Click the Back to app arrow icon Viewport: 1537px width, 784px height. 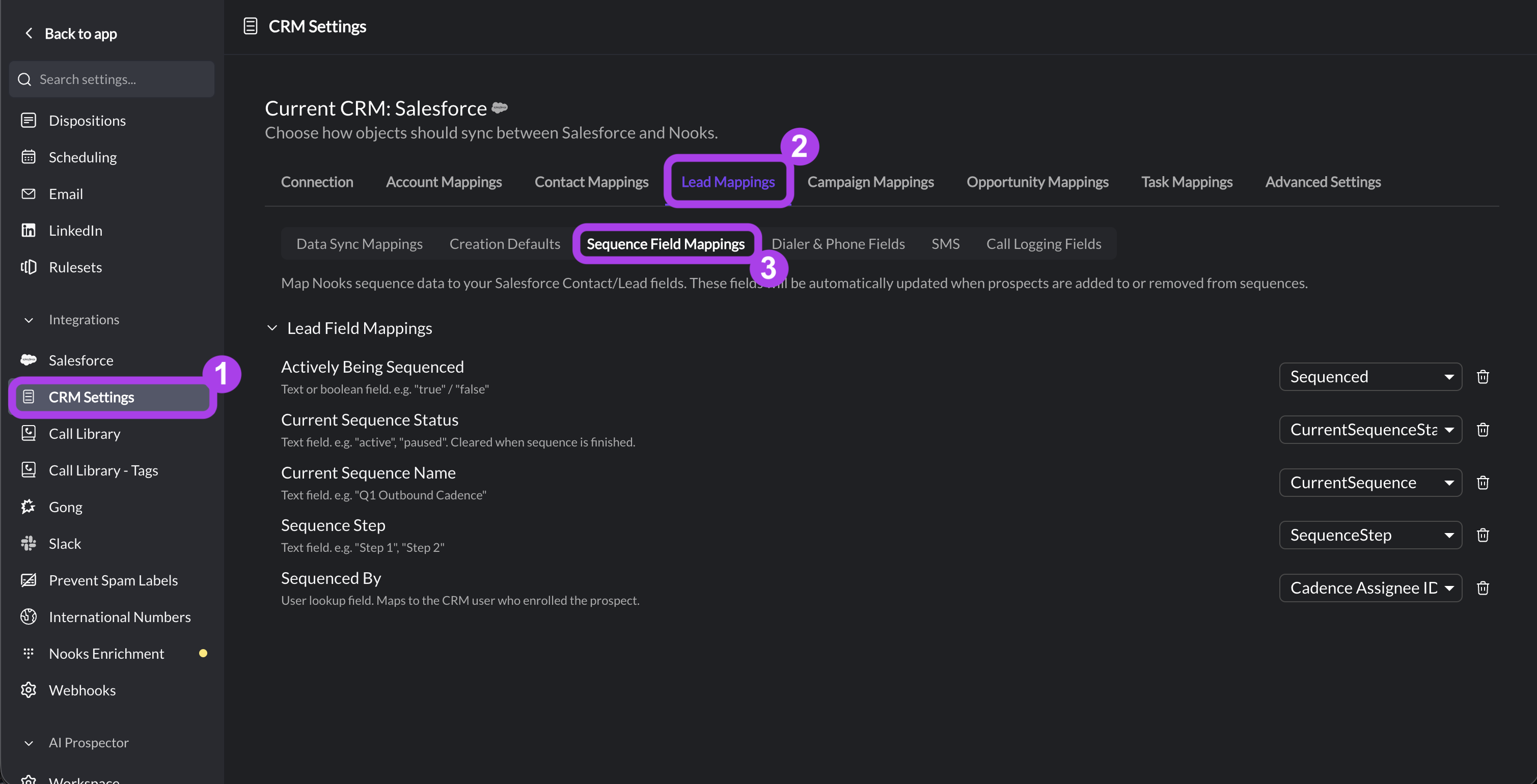[29, 34]
